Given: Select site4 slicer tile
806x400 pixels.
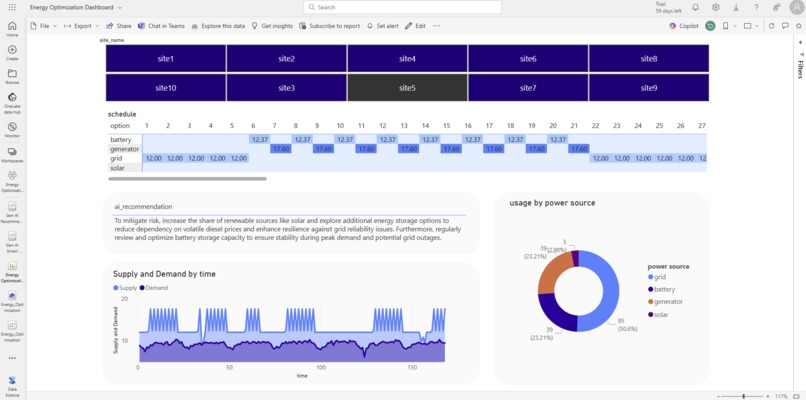Looking at the screenshot, I should pos(407,59).
